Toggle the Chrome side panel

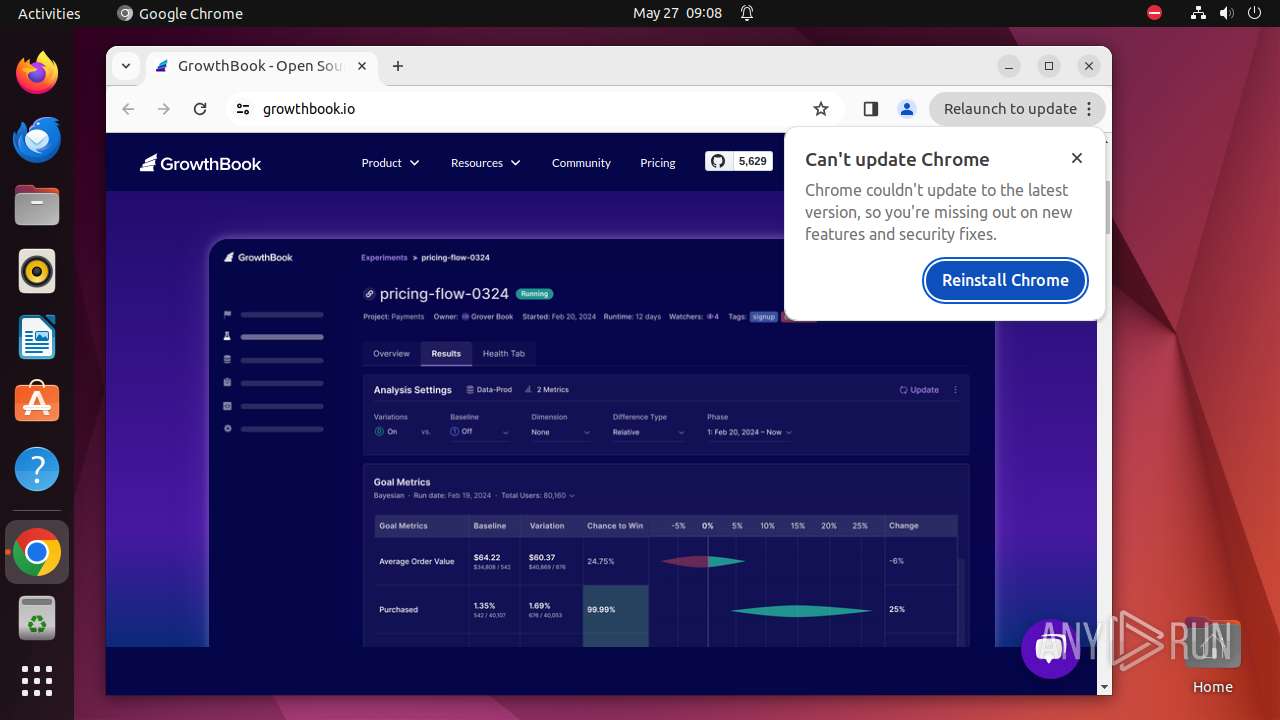(870, 109)
